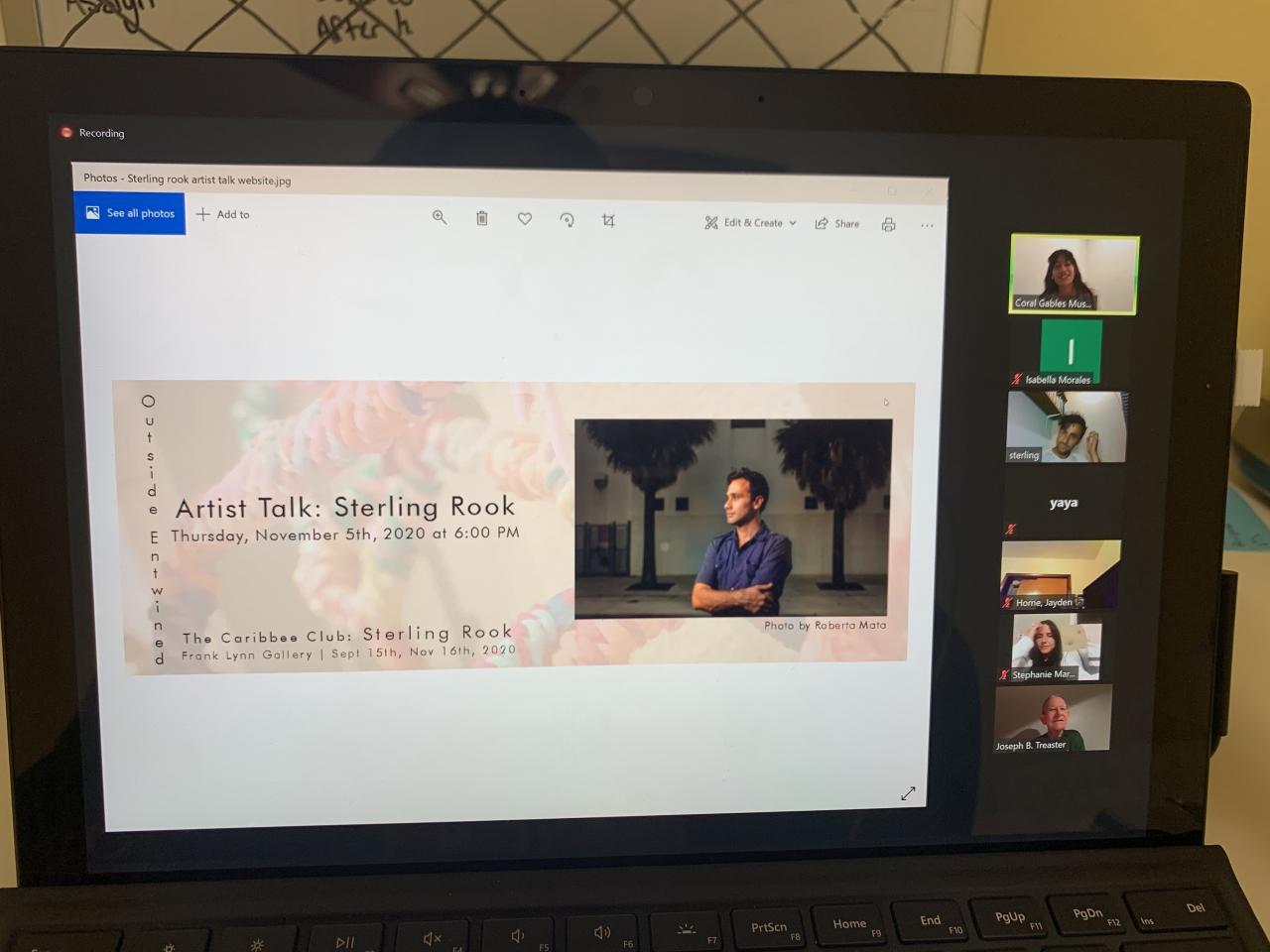
Task: Select the sterling participant video tile
Action: [1067, 427]
